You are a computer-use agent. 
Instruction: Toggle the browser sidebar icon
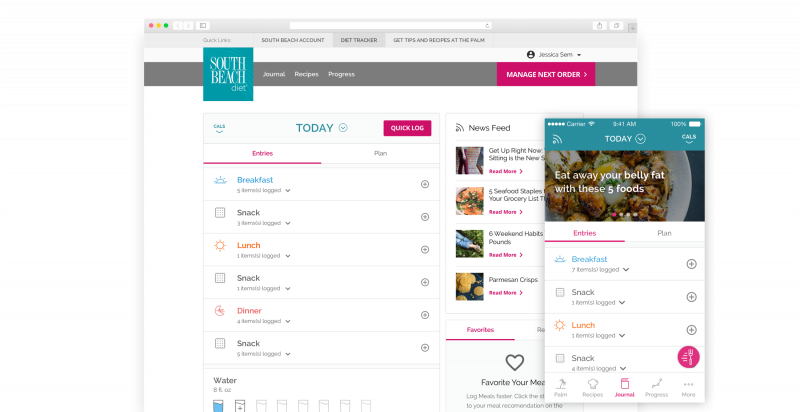(x=203, y=25)
